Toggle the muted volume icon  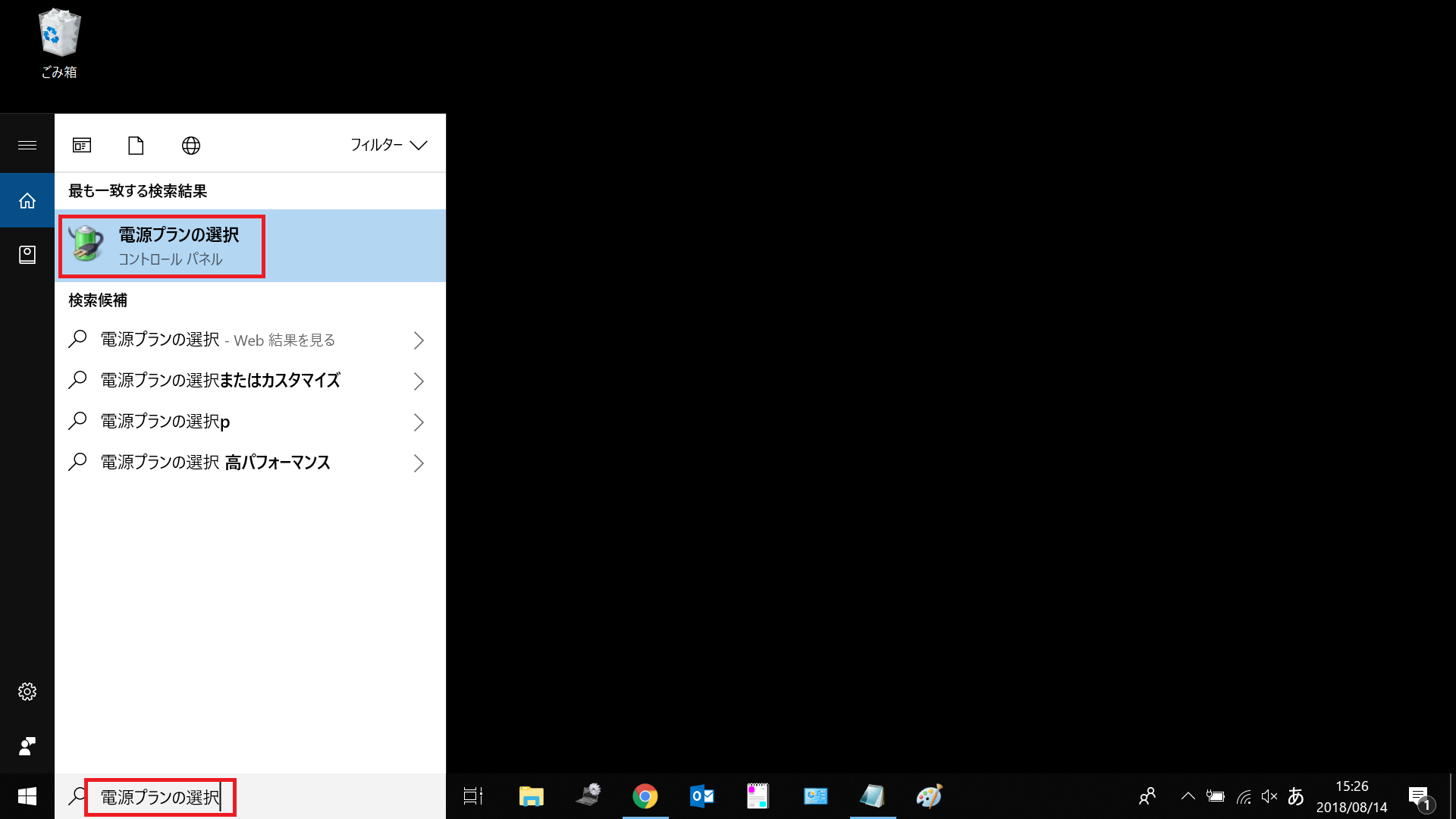pyautogui.click(x=1269, y=796)
